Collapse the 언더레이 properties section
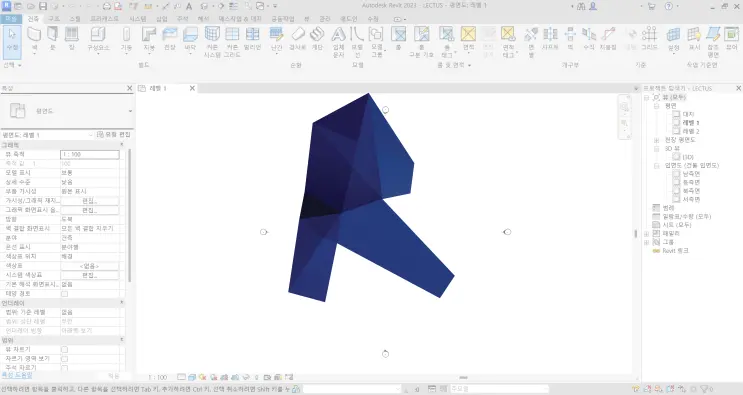Image resolution: width=743 pixels, height=395 pixels. tap(121, 303)
